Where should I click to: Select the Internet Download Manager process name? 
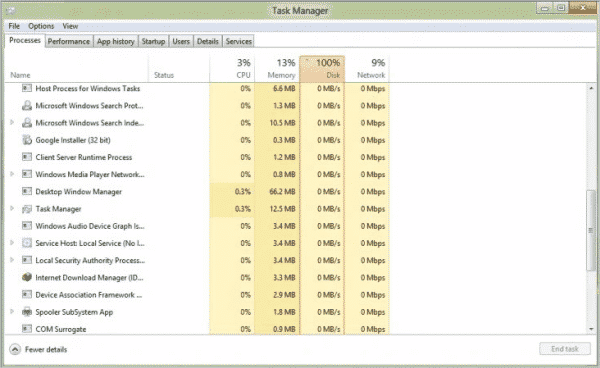pos(89,278)
